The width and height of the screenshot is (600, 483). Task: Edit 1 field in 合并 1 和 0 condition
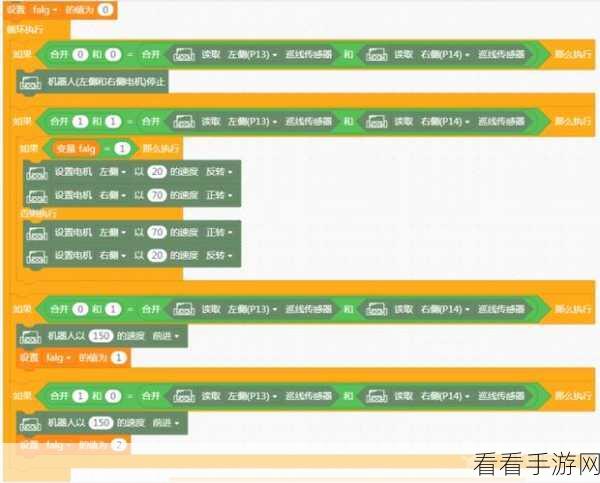[x=80, y=396]
